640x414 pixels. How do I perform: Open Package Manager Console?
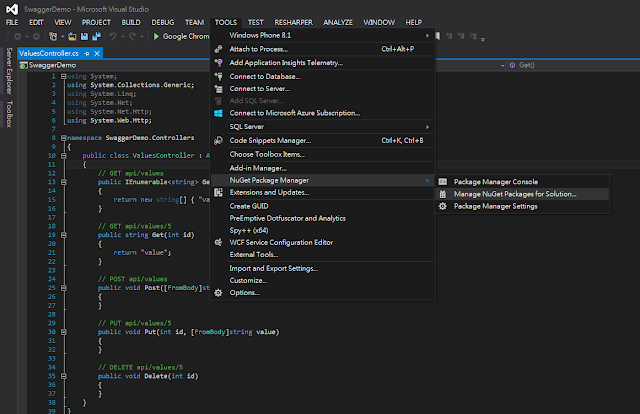(x=495, y=181)
